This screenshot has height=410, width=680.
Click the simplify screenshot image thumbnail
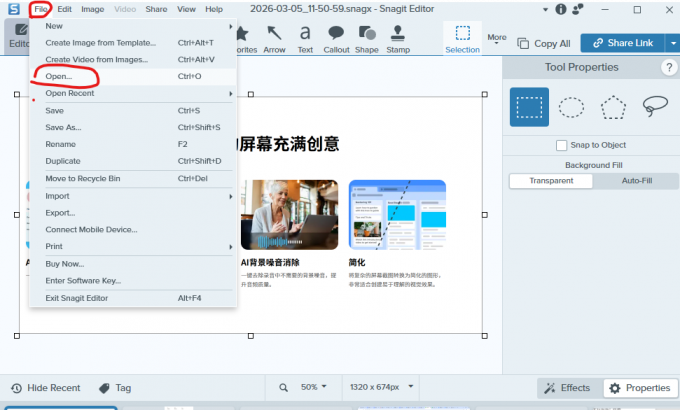coord(397,215)
